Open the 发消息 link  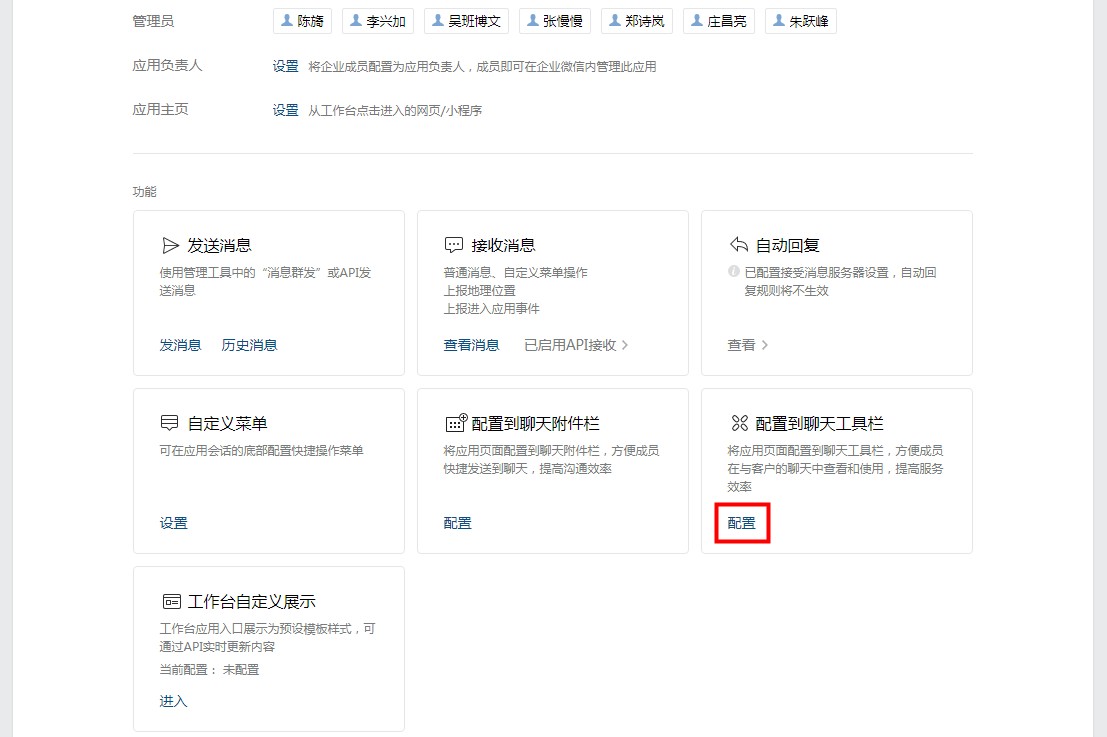(x=180, y=345)
